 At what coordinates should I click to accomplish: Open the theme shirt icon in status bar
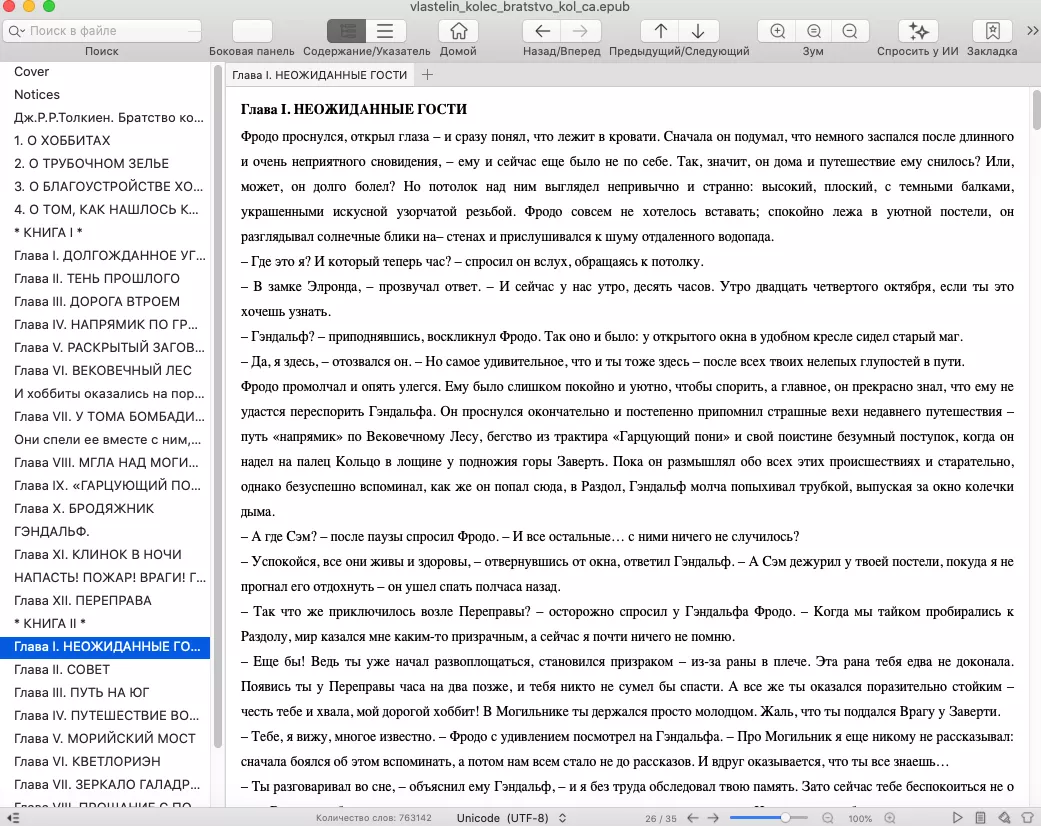(x=1027, y=817)
